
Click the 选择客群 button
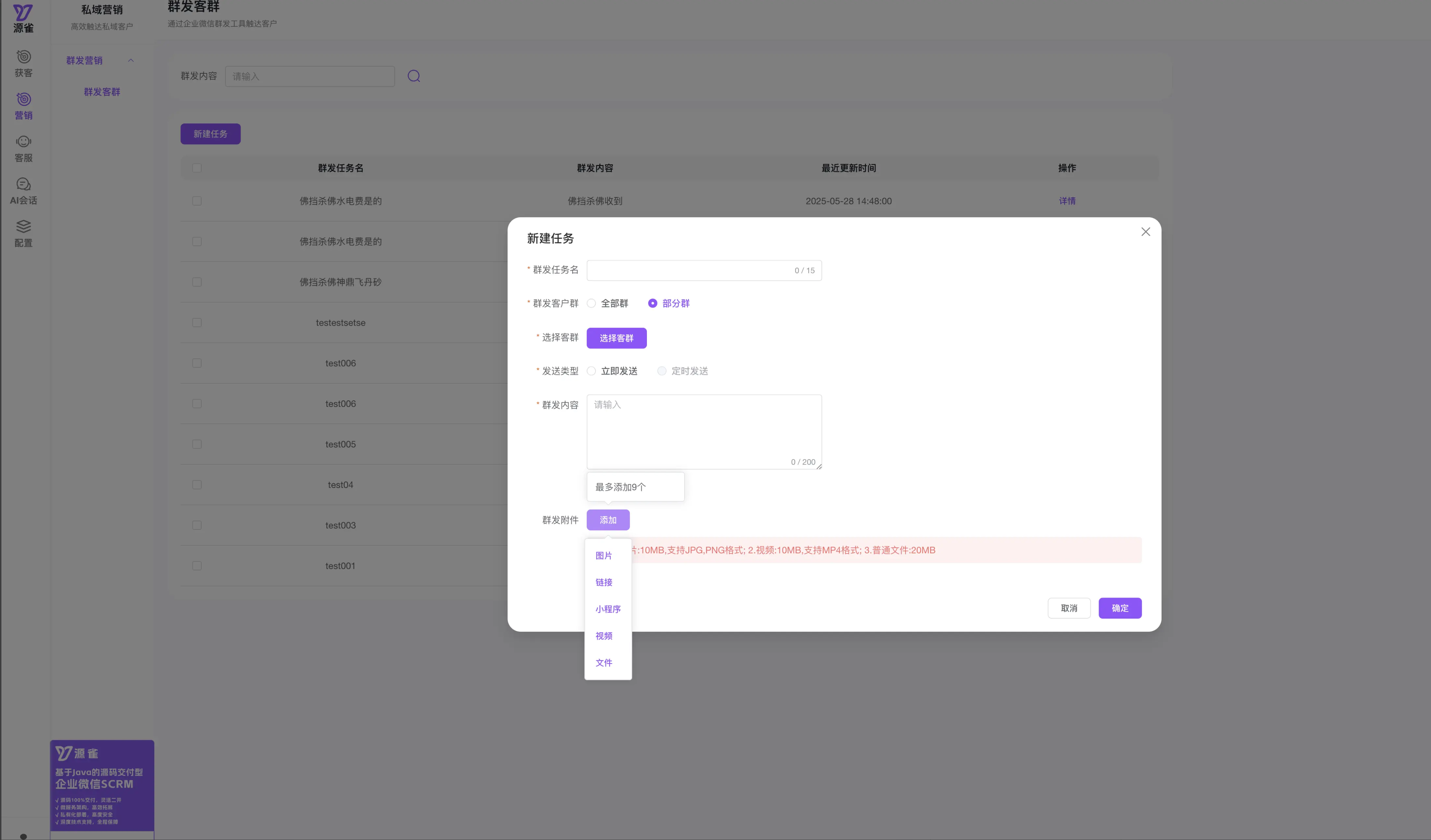[x=616, y=338]
